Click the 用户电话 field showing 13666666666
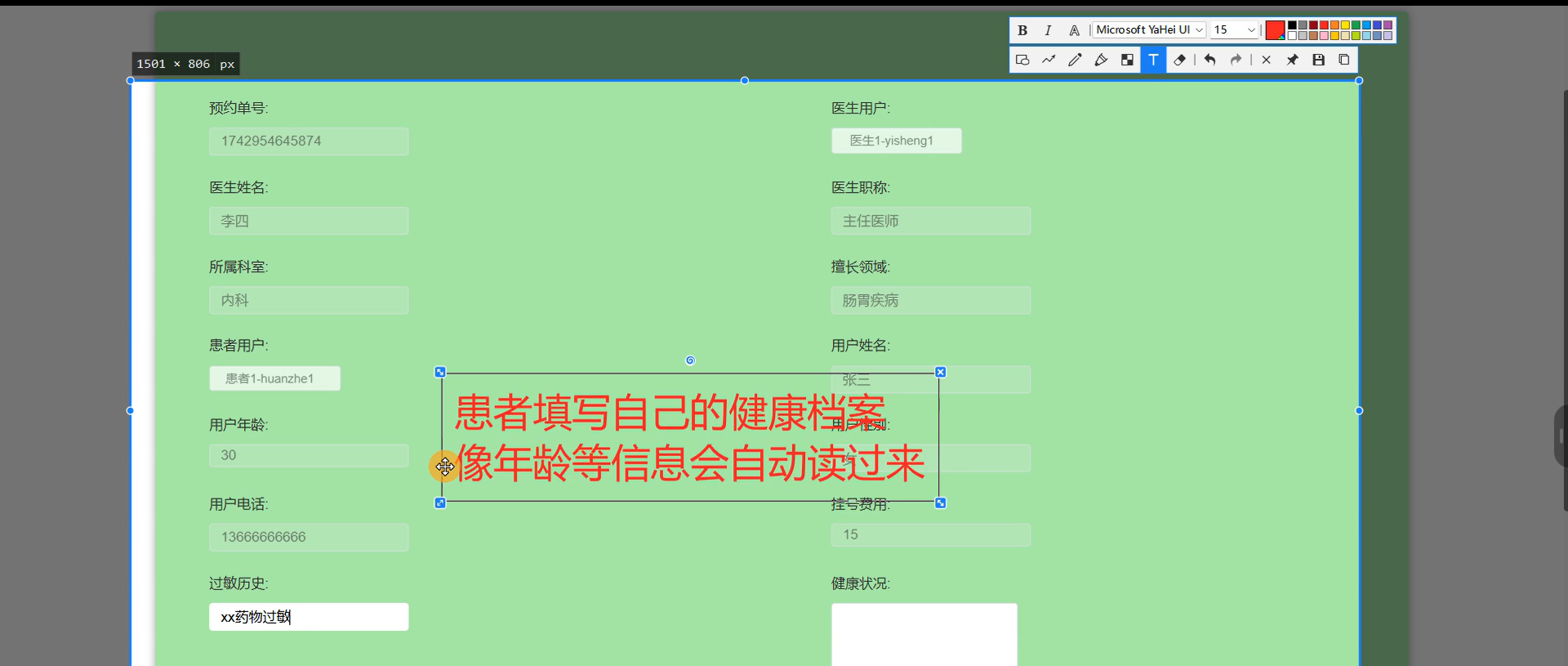This screenshot has width=1568, height=666. pos(309,537)
